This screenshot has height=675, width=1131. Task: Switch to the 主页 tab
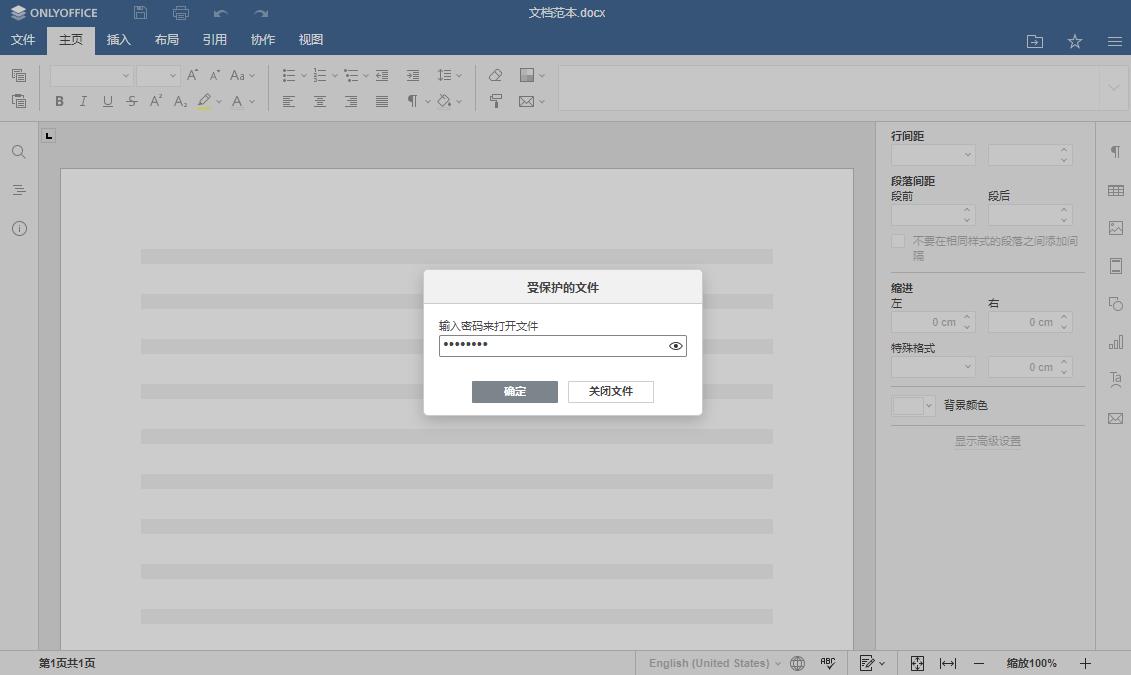click(x=71, y=40)
